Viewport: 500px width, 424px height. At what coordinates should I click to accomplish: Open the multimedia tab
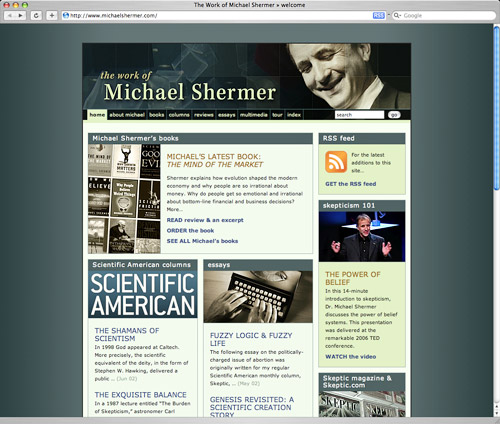[254, 115]
